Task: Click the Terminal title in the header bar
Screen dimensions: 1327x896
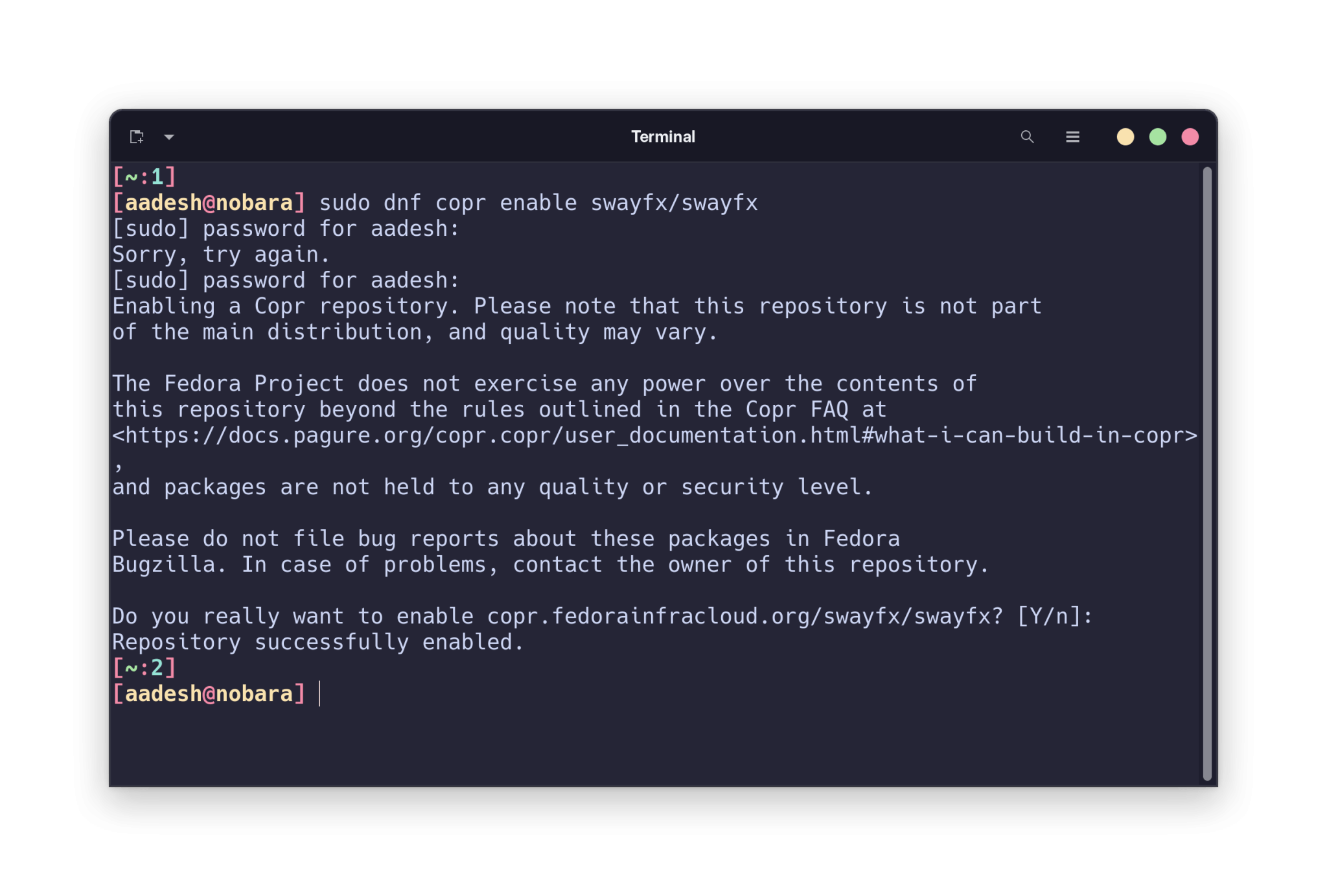Action: pos(662,137)
